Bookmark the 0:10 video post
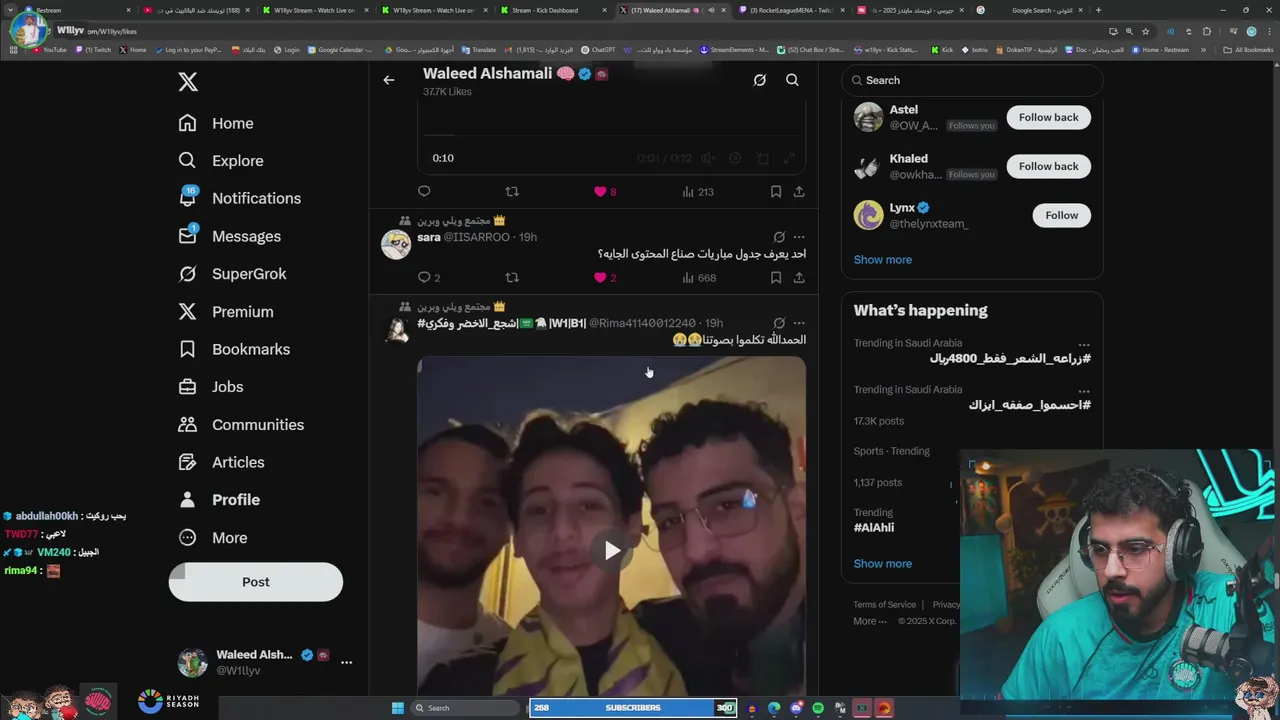Image resolution: width=1280 pixels, height=720 pixels. pos(776,191)
